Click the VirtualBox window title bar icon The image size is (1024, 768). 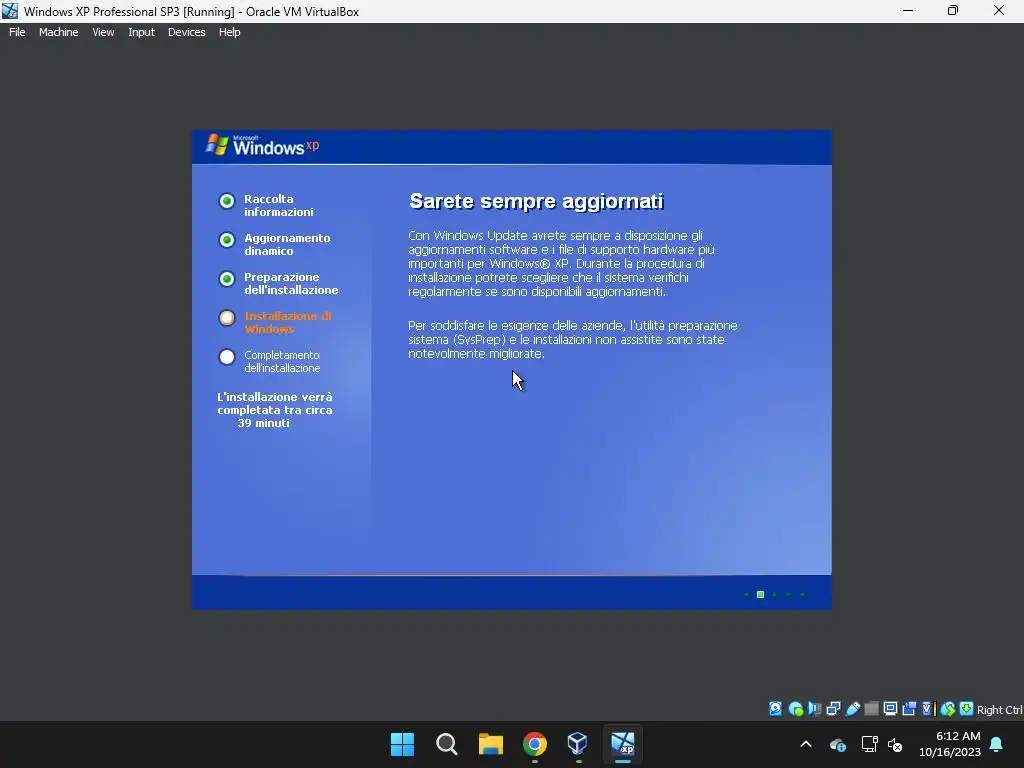pos(10,11)
